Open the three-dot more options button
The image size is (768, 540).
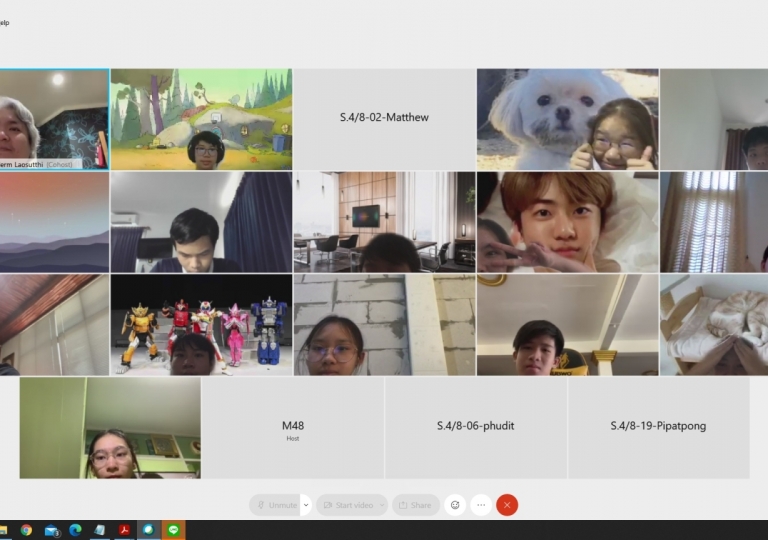(x=481, y=505)
